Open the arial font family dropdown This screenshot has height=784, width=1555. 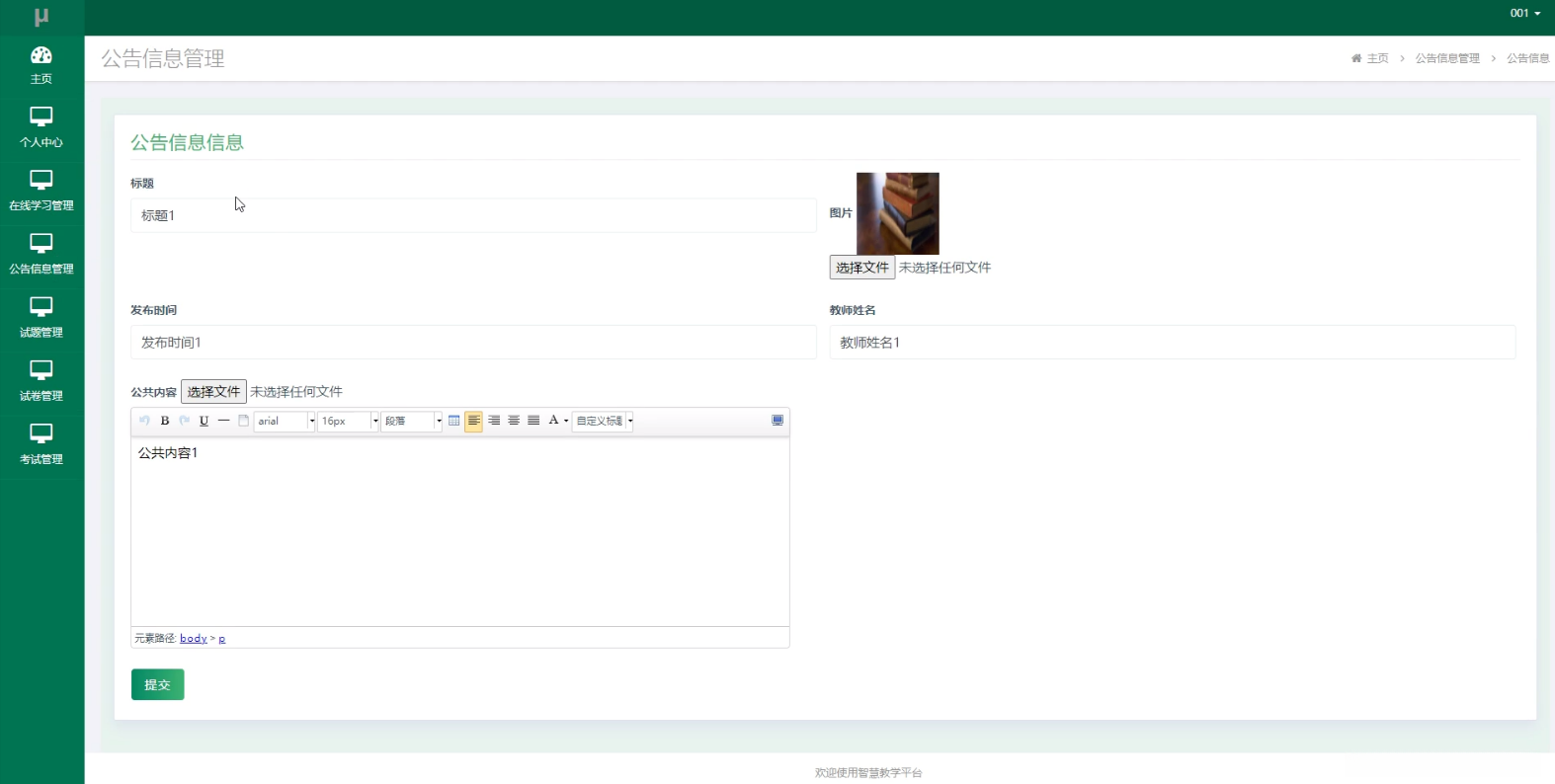point(285,421)
